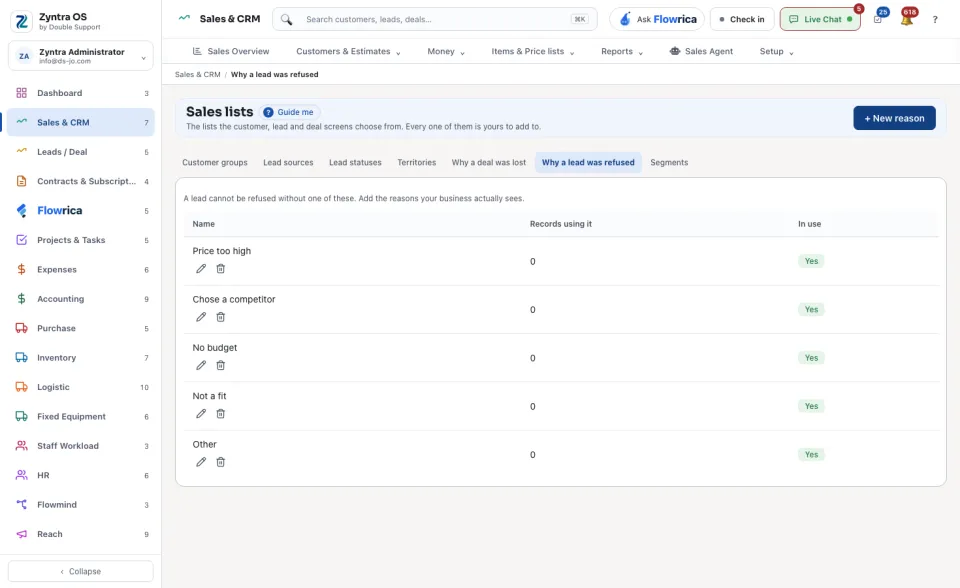The width and height of the screenshot is (960, 588).
Task: Open Contracts & Subscriptions in the sidebar
Action: click(81, 181)
